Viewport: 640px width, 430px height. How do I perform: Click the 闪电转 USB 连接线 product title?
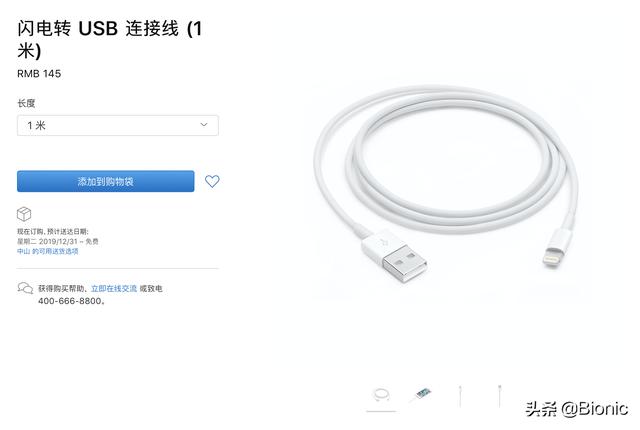(x=109, y=40)
